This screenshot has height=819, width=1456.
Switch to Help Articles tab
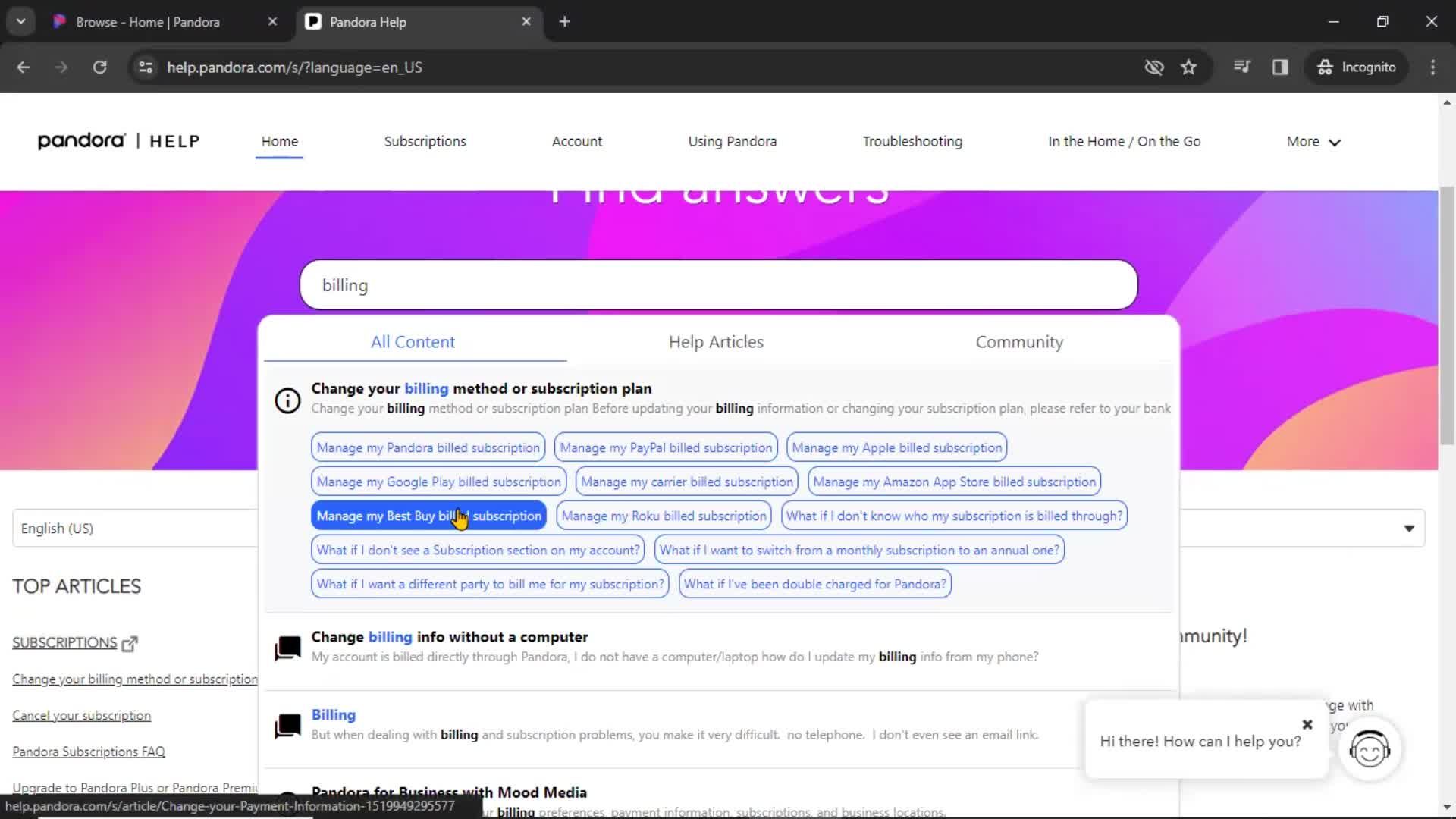pos(716,341)
